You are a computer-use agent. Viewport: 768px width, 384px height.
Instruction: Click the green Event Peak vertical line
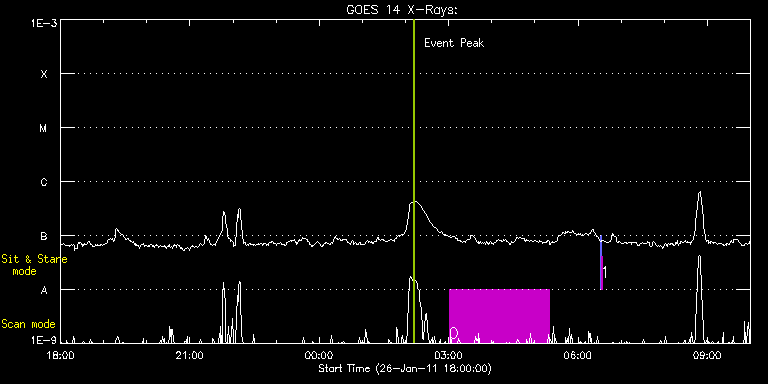coord(414,181)
